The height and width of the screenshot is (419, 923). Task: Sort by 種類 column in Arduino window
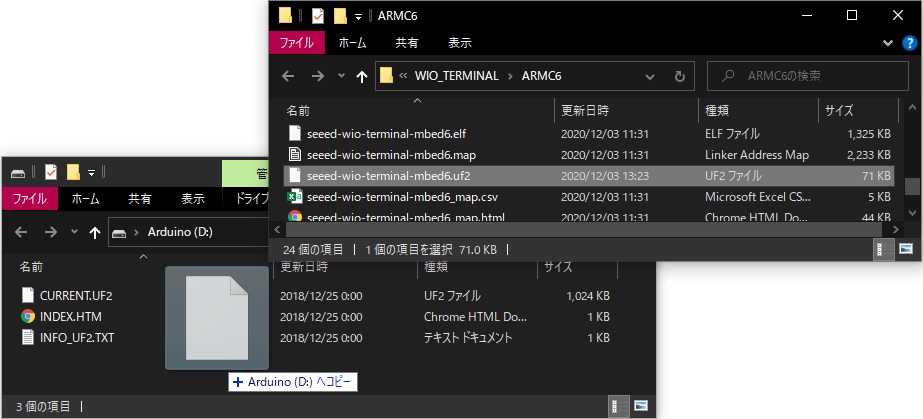pos(436,267)
